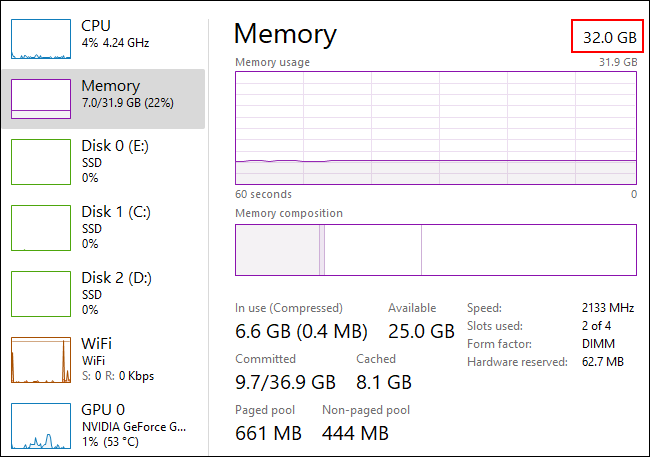This screenshot has height=457, width=650.
Task: Select Disk 0 (E:) in sidebar
Action: pos(103,162)
